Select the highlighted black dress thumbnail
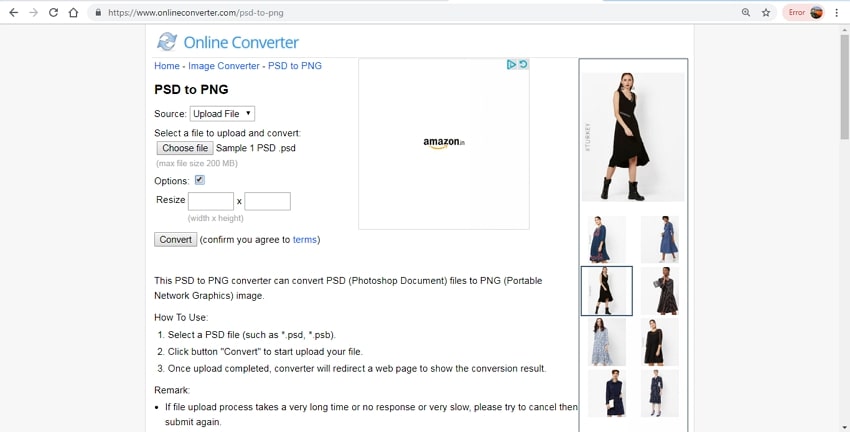 click(x=607, y=291)
